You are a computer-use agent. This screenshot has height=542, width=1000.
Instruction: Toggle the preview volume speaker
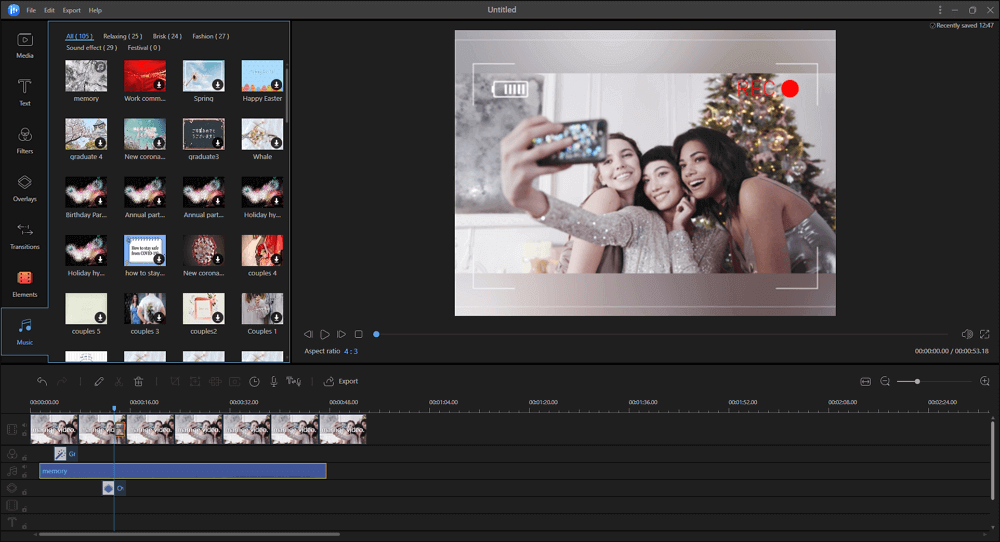pos(966,334)
